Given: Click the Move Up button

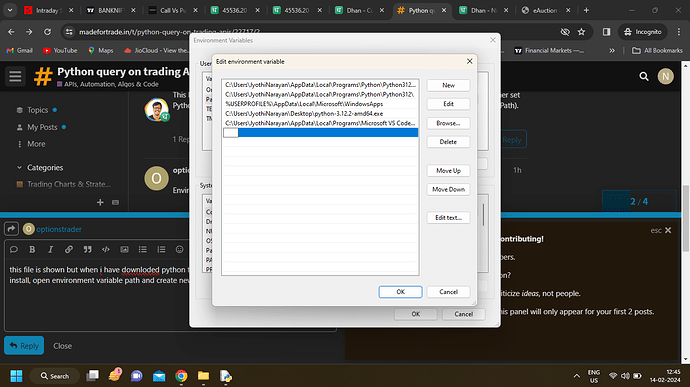Looking at the screenshot, I should [448, 171].
